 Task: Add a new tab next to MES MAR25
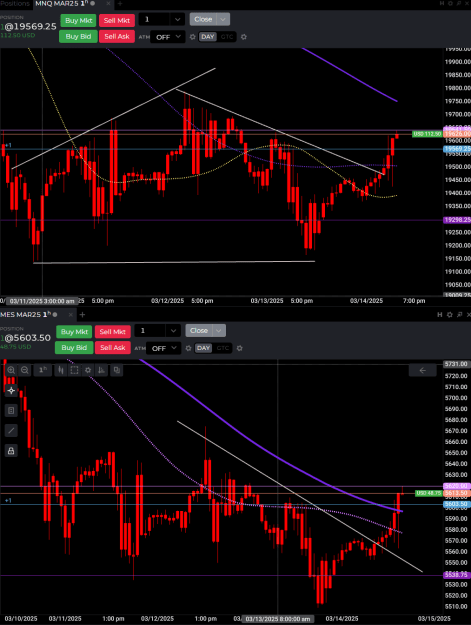(x=82, y=314)
